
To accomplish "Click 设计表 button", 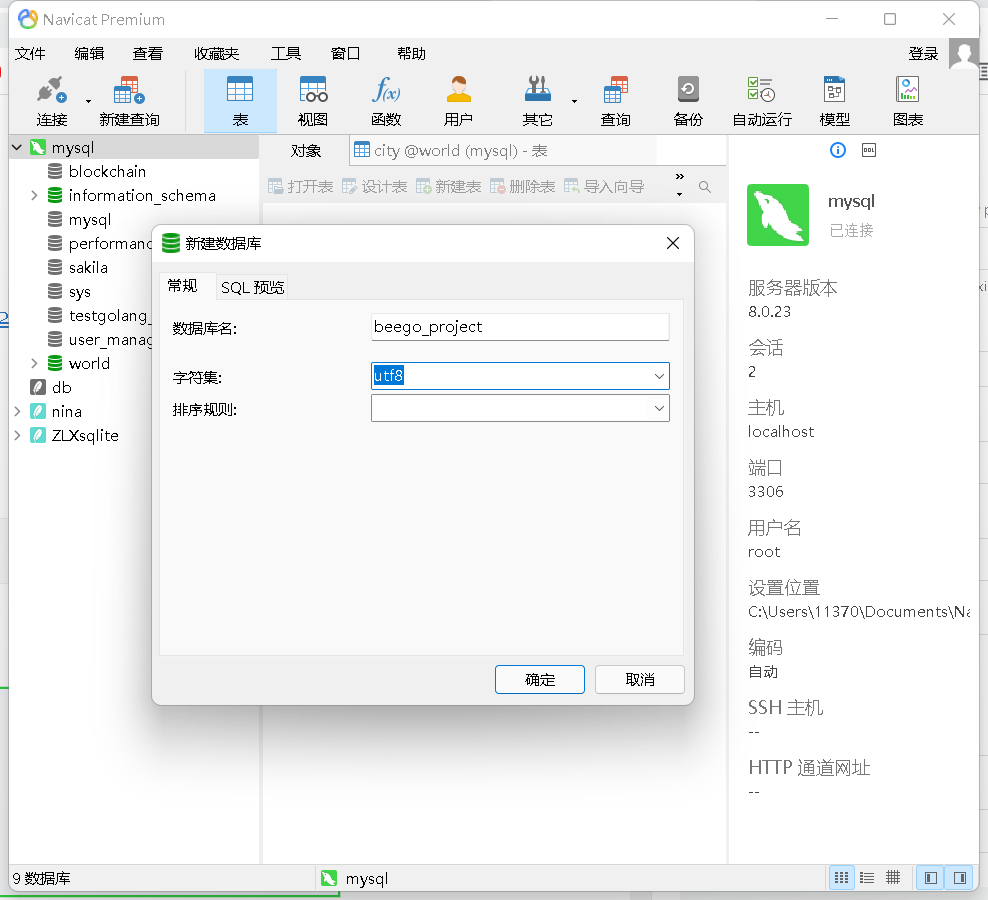I will point(374,187).
